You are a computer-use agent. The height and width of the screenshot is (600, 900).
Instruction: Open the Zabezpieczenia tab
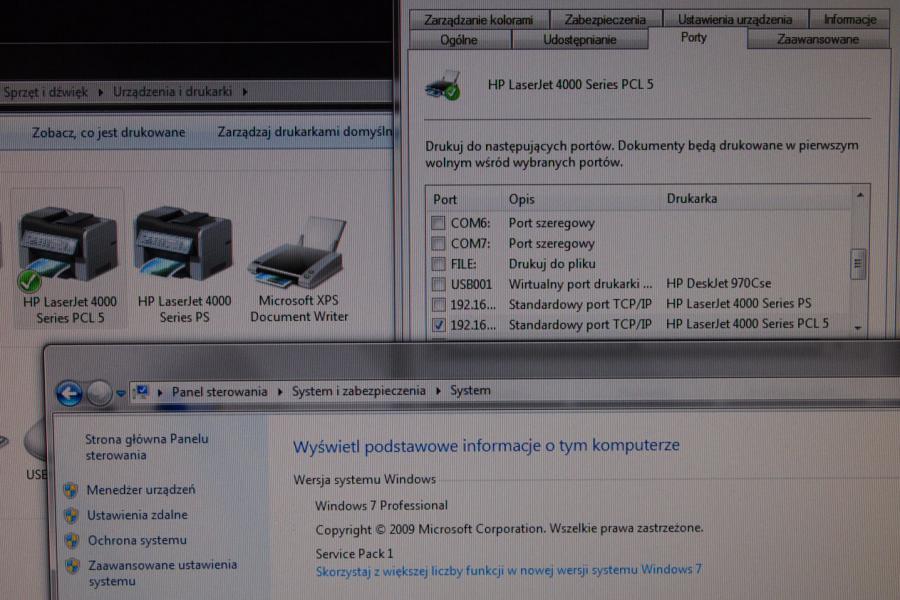(x=605, y=20)
